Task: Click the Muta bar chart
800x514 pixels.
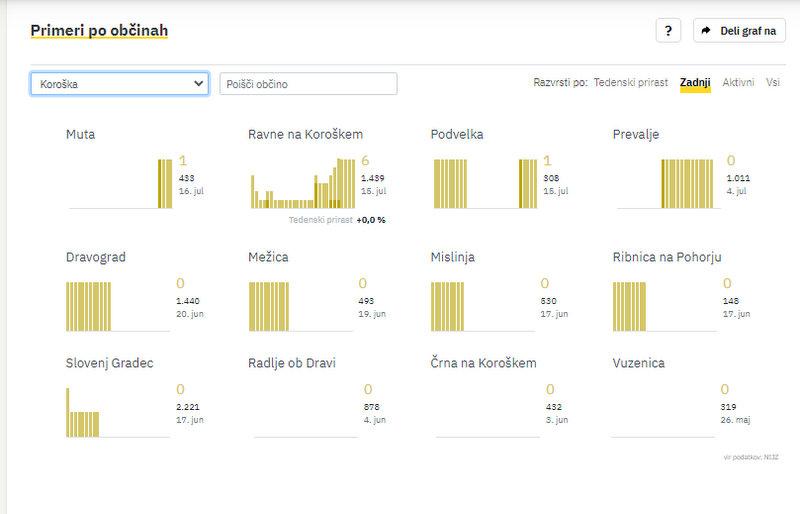Action: pos(120,184)
